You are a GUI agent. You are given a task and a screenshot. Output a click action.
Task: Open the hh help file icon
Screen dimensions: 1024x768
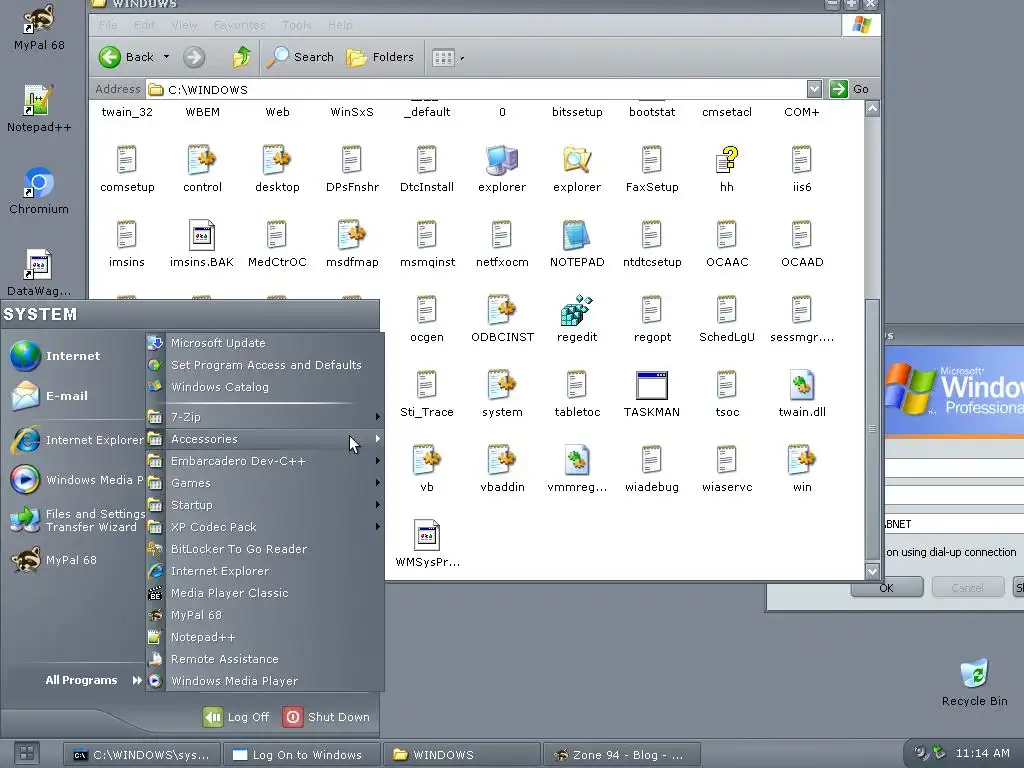[x=726, y=161]
